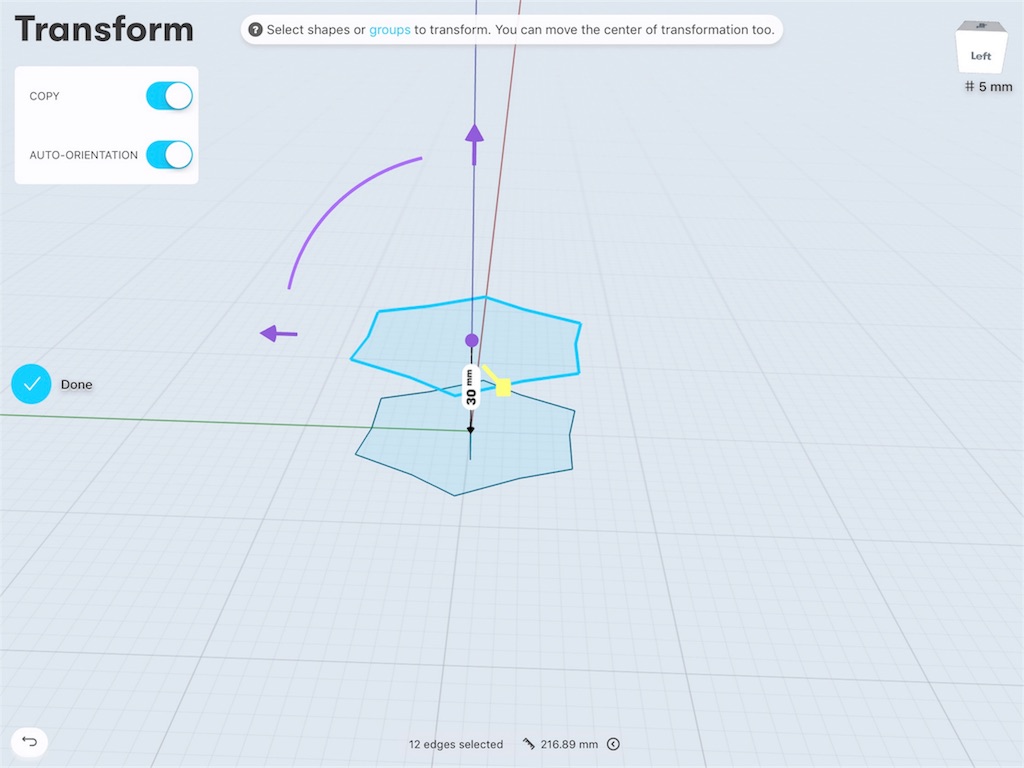This screenshot has height=768, width=1024.
Task: Tap the undo arrow button
Action: click(29, 742)
